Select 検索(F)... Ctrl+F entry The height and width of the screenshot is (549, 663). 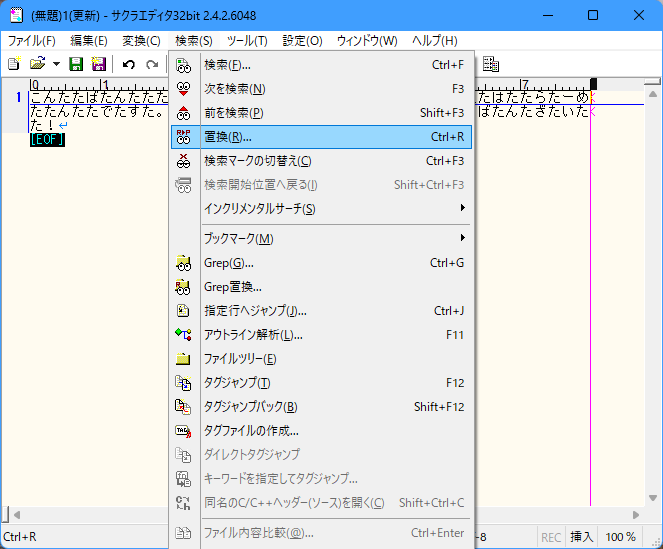point(321,65)
